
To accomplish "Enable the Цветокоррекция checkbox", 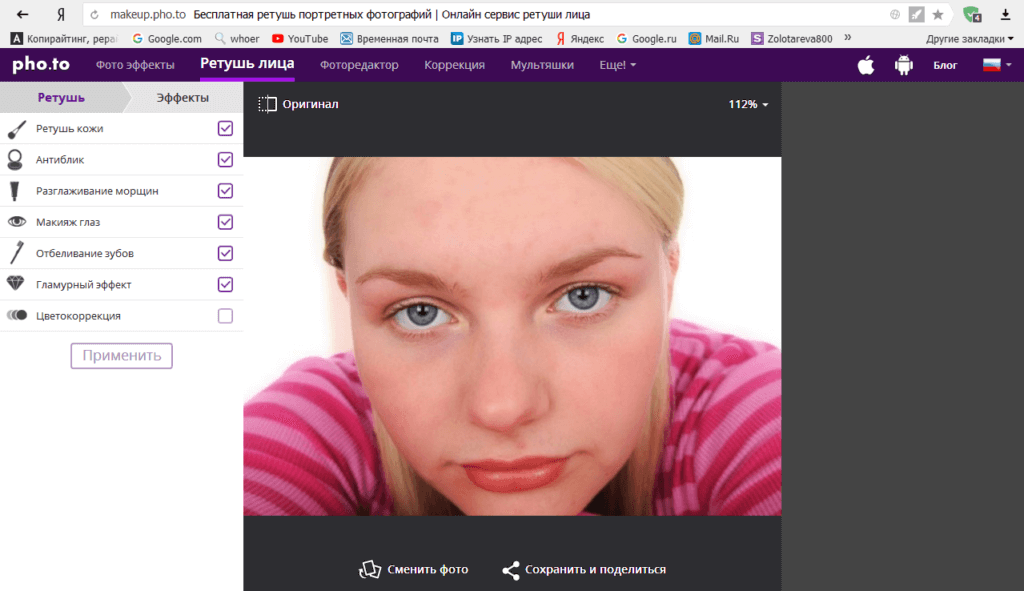I will point(225,316).
